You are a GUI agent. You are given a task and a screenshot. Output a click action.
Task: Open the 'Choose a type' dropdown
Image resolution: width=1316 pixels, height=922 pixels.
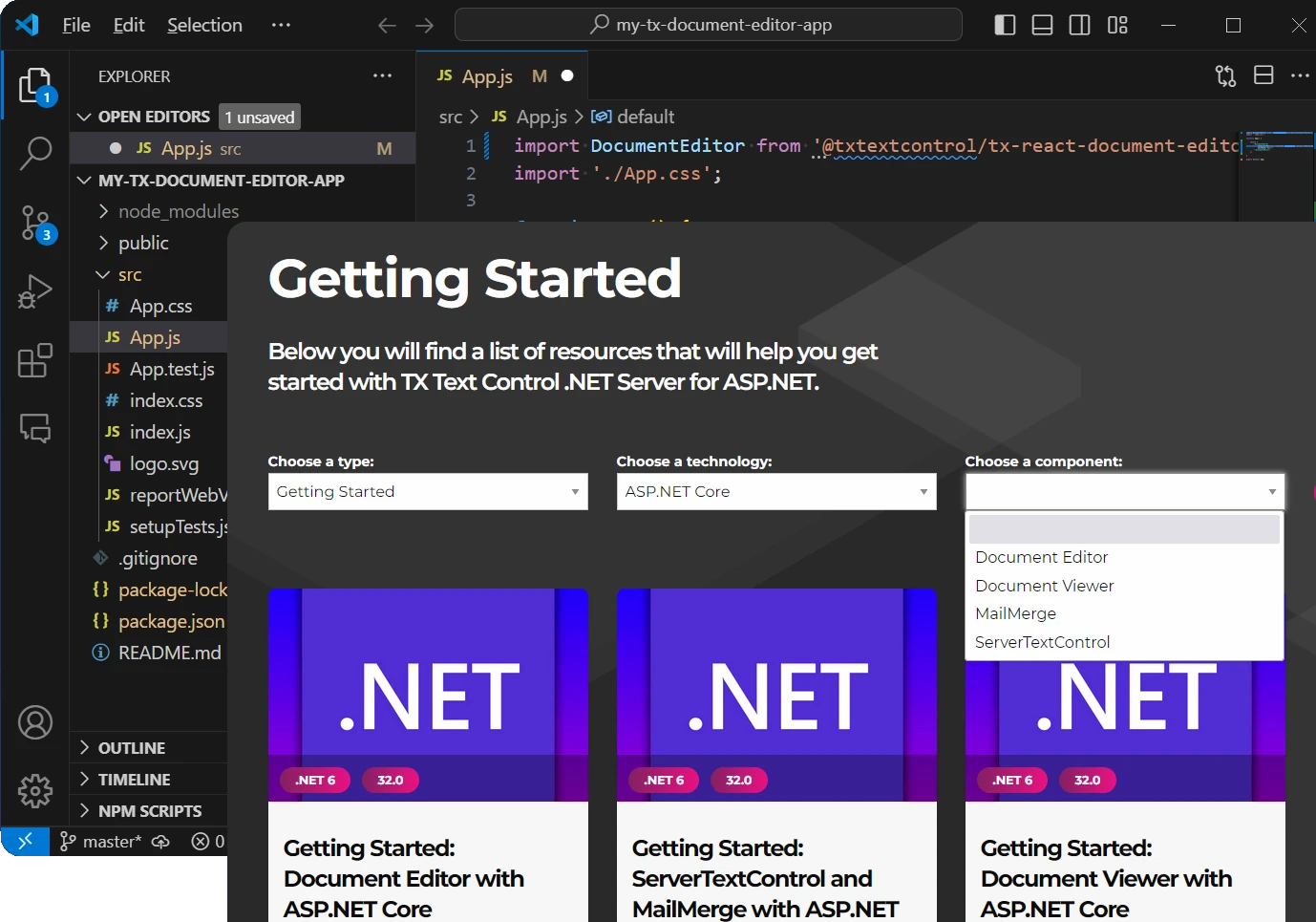[x=427, y=492]
